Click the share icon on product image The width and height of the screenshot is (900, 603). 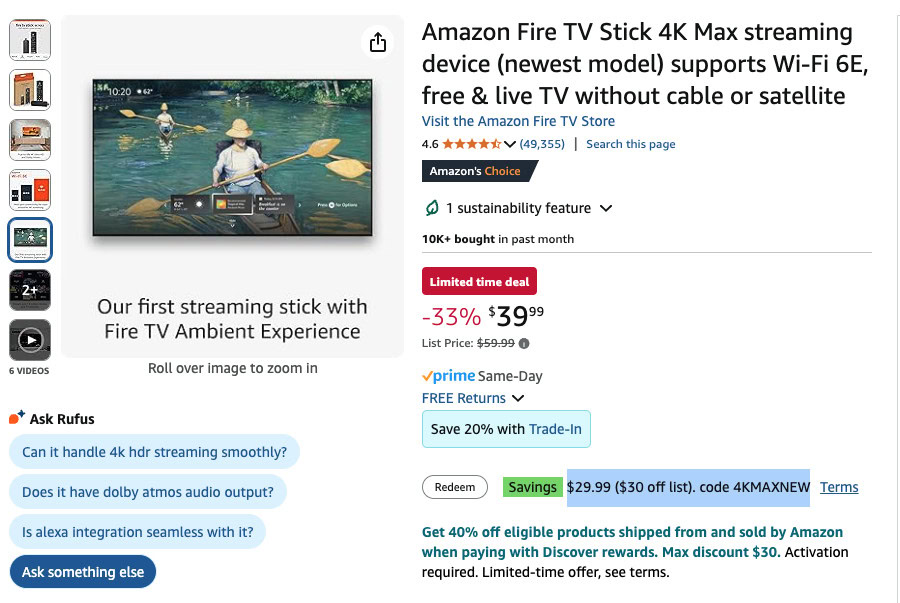pyautogui.click(x=377, y=42)
